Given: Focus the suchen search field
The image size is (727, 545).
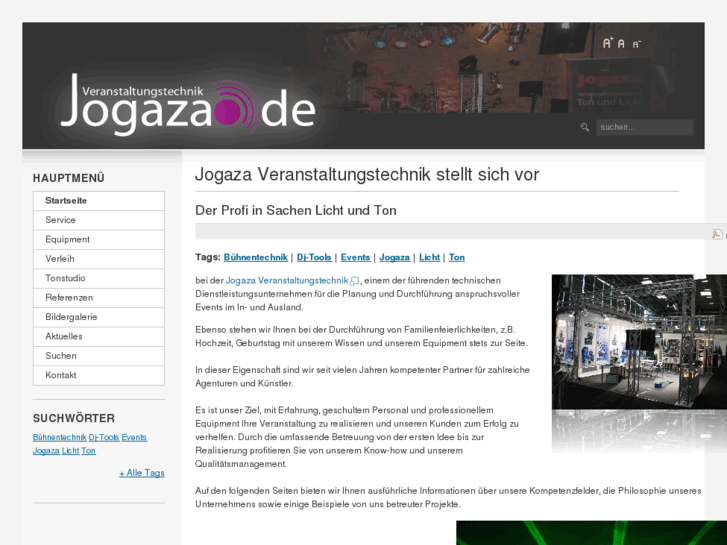Looking at the screenshot, I should [644, 127].
